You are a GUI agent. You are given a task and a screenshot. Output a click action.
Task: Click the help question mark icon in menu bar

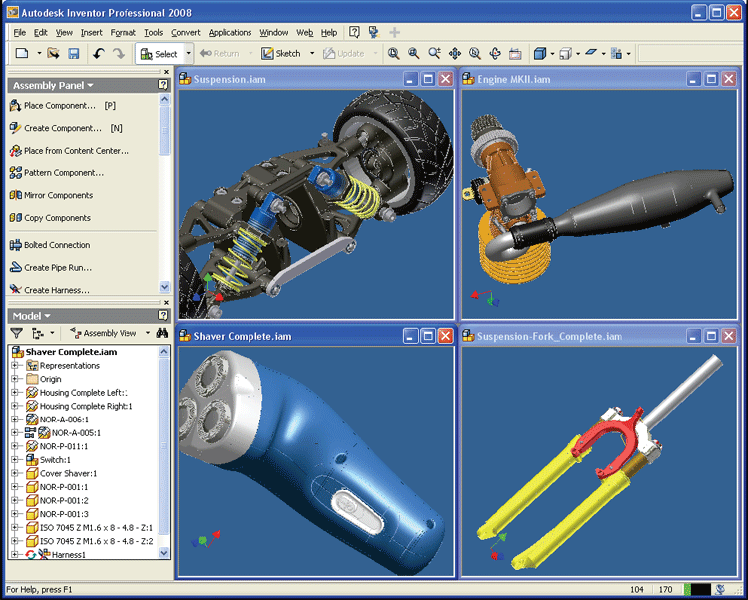tap(354, 32)
